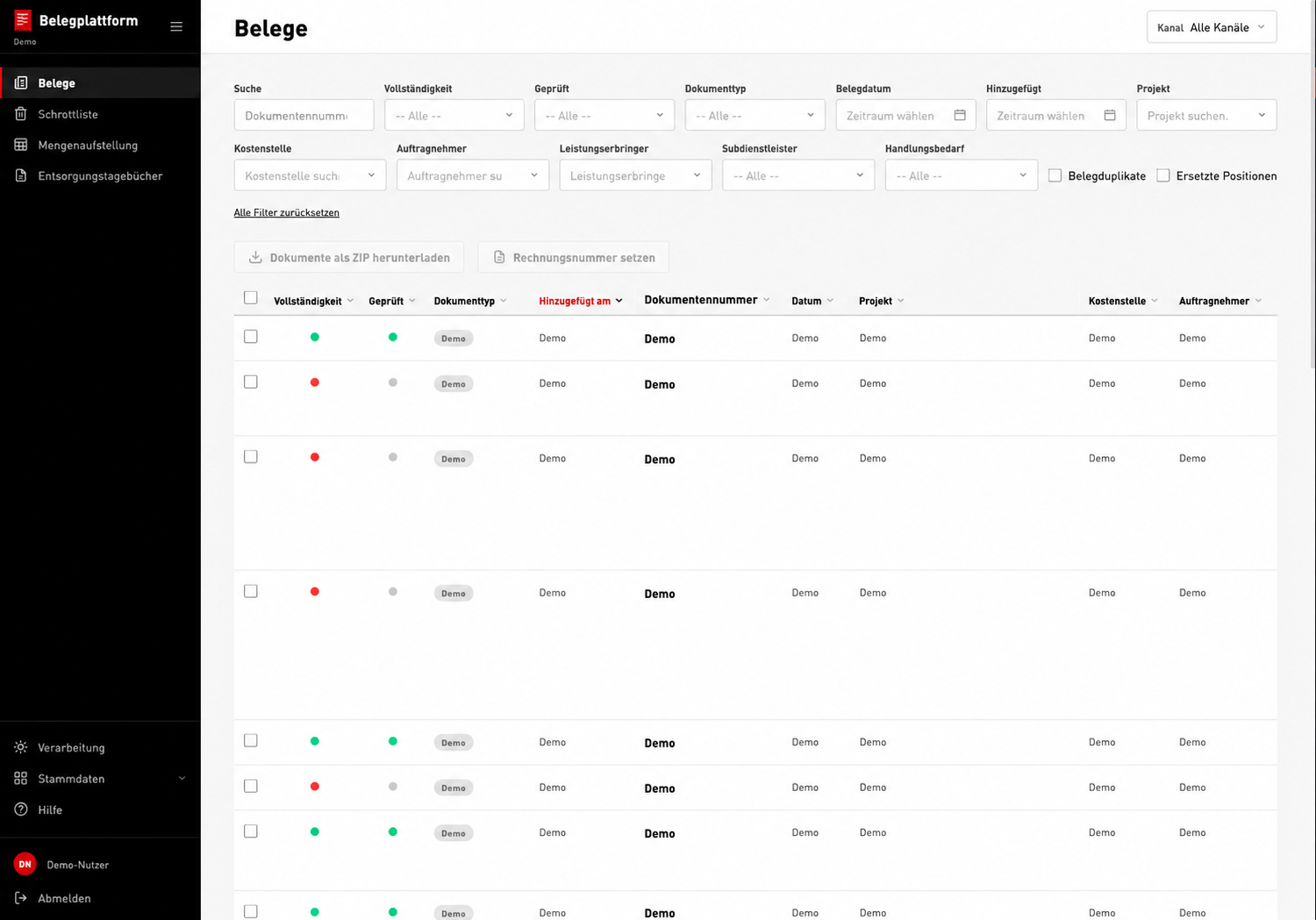The image size is (1316, 920).
Task: Click the Dokumente als ZIP herunterladen button
Action: (x=349, y=257)
